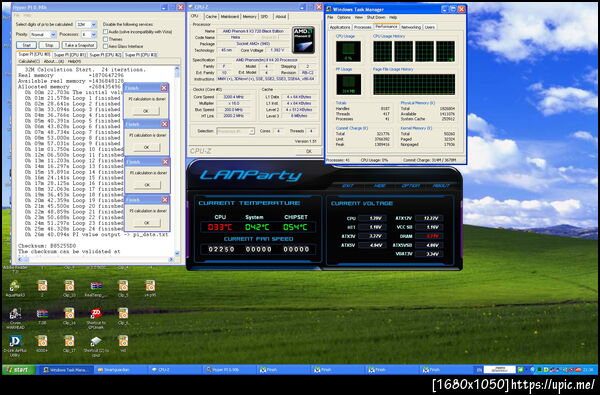Viewport: 600px width, 395px height.
Task: Switch to CPU-Z taskbar button
Action: (x=175, y=370)
